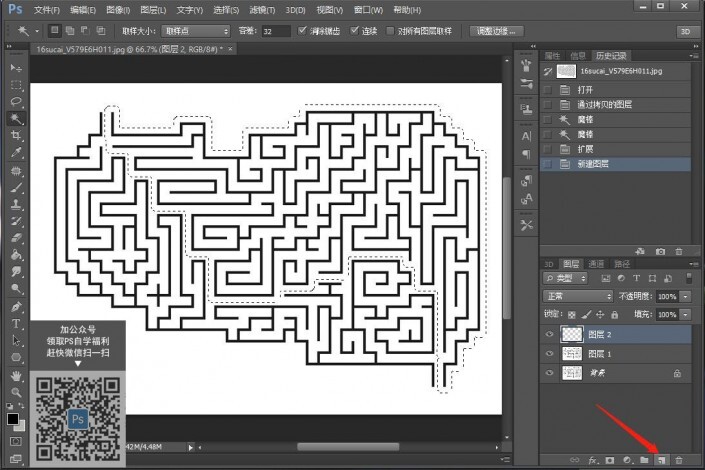Add a layer style via fx icon
The width and height of the screenshot is (705, 470).
591,459
